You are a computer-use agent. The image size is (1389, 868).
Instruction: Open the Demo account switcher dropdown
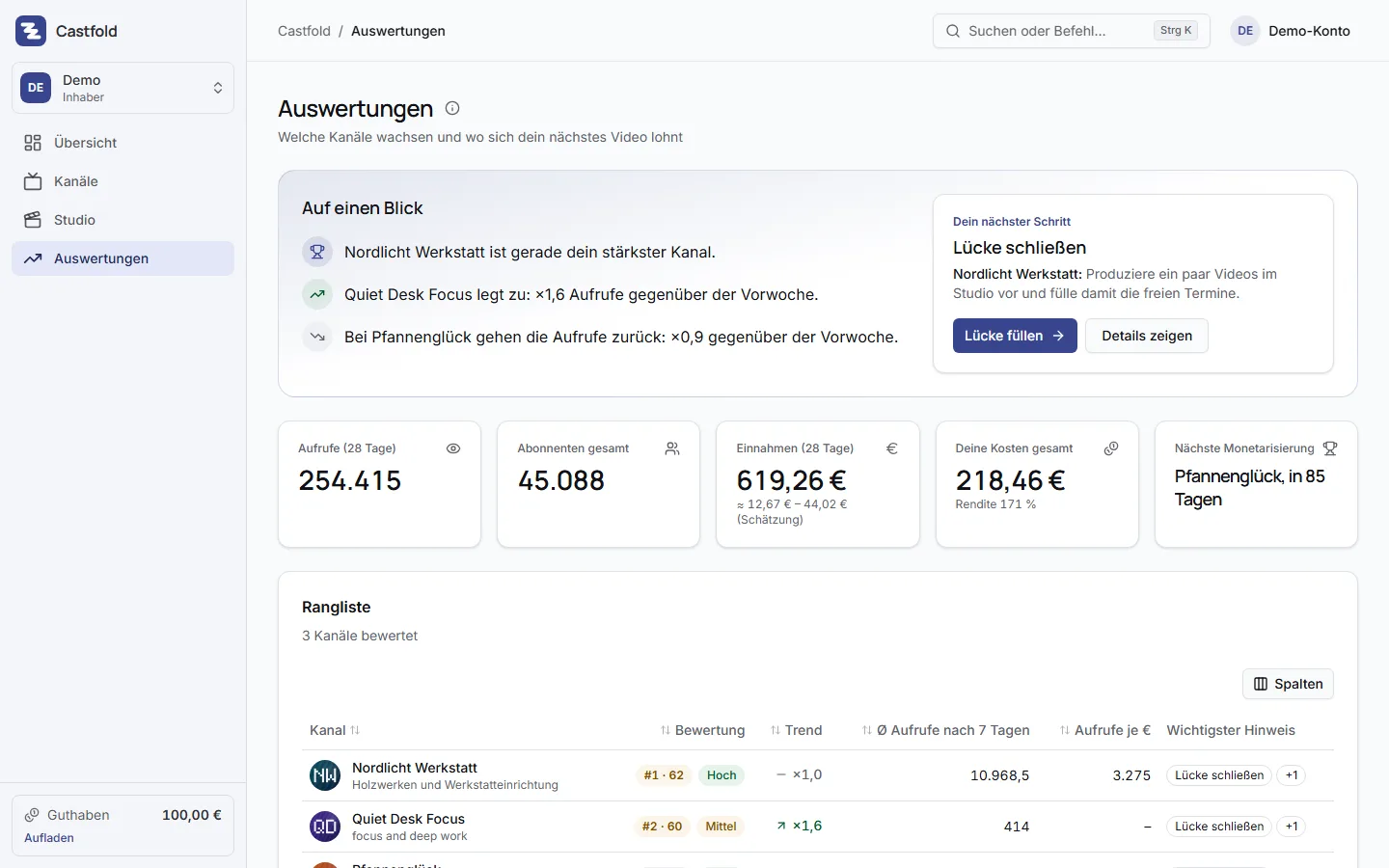(123, 88)
